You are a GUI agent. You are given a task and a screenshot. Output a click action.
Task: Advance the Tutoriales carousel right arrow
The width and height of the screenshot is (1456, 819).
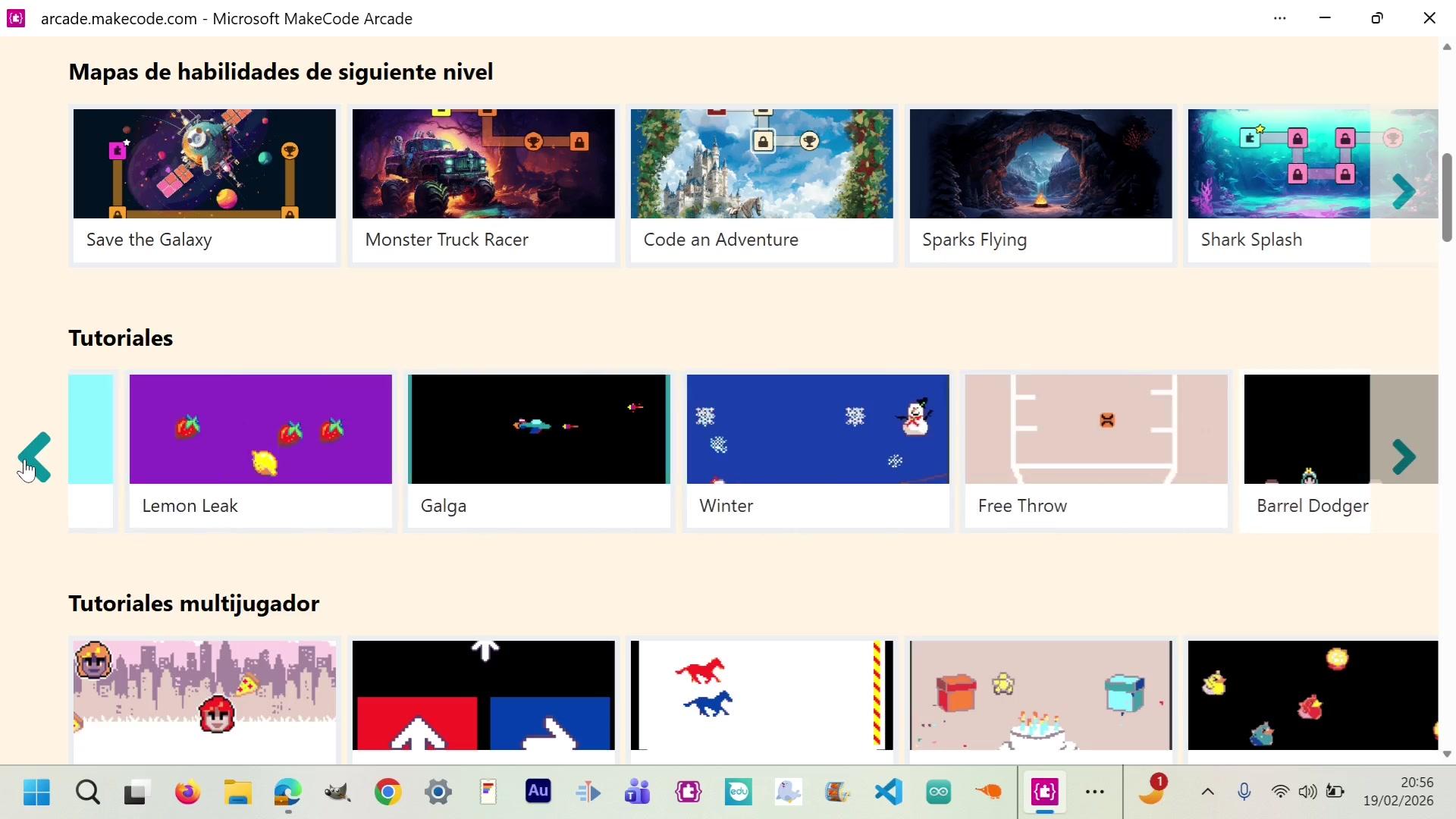[x=1404, y=457]
